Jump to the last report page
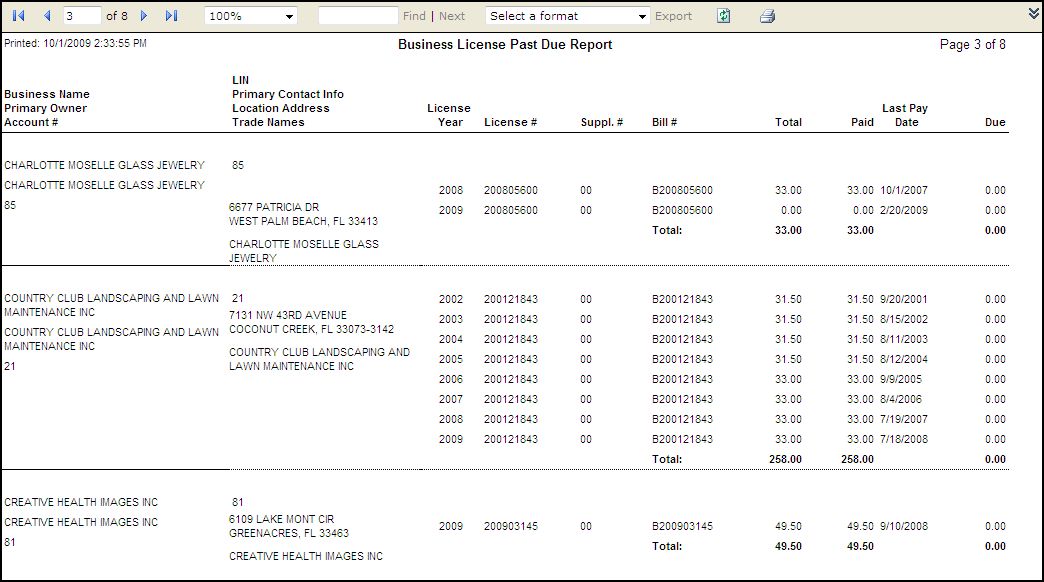The width and height of the screenshot is (1044, 582). coord(171,16)
